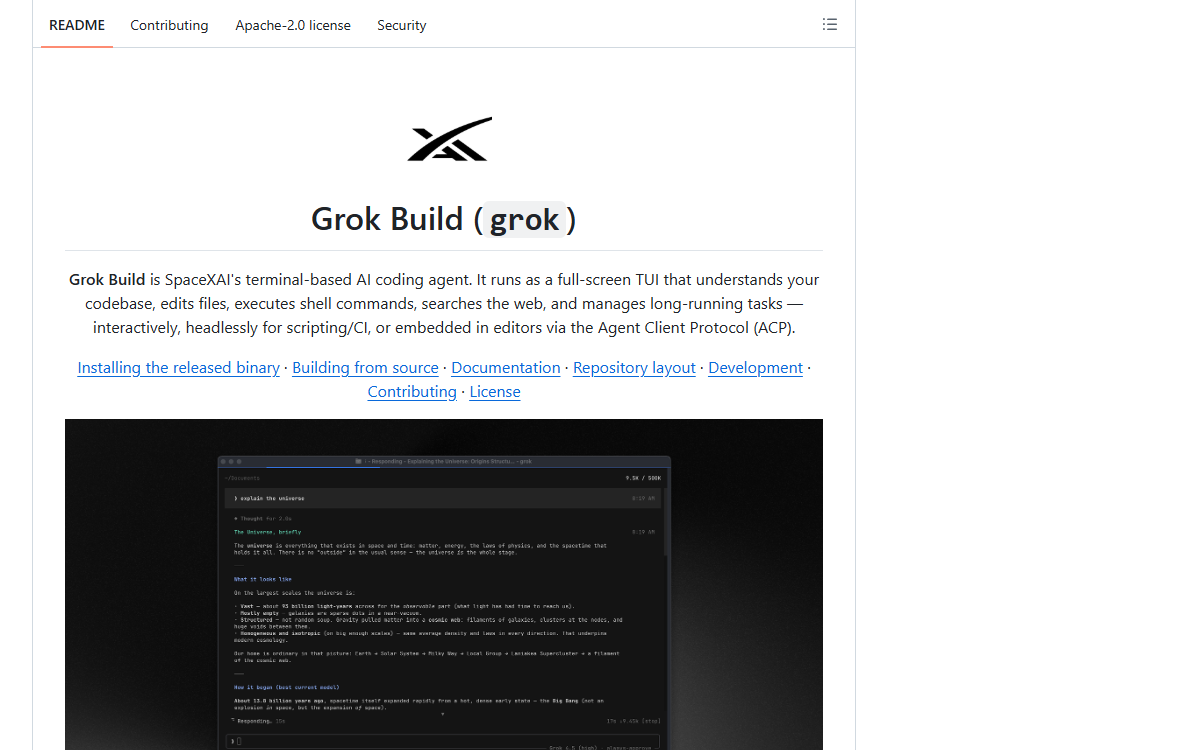Open the README tab
Screen dimensions: 1200x750
coord(77,25)
